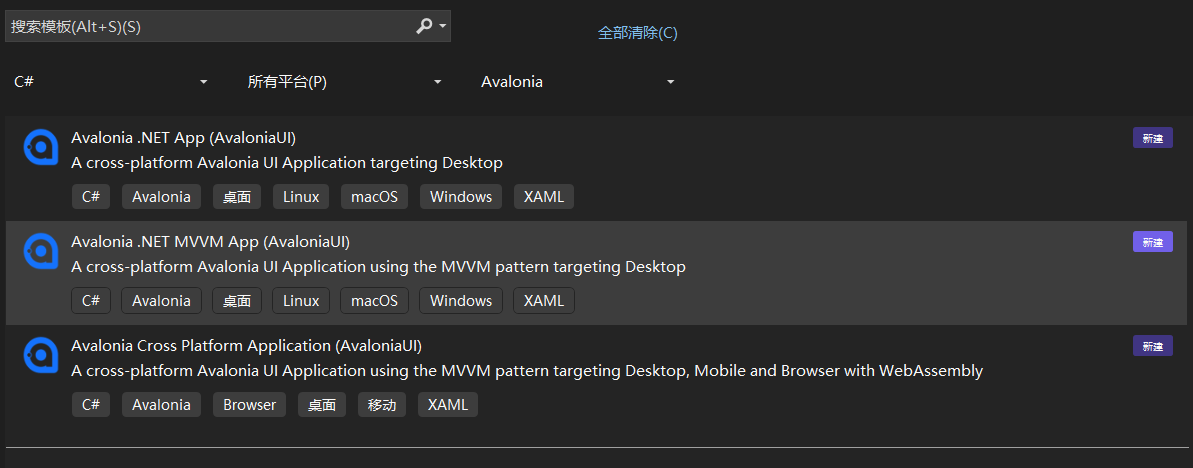Click the Browser tag on Cross Platform template
The height and width of the screenshot is (468, 1193).
(250, 405)
